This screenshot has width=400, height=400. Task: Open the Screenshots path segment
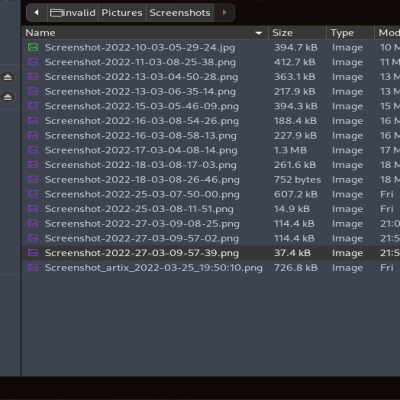[x=180, y=13]
